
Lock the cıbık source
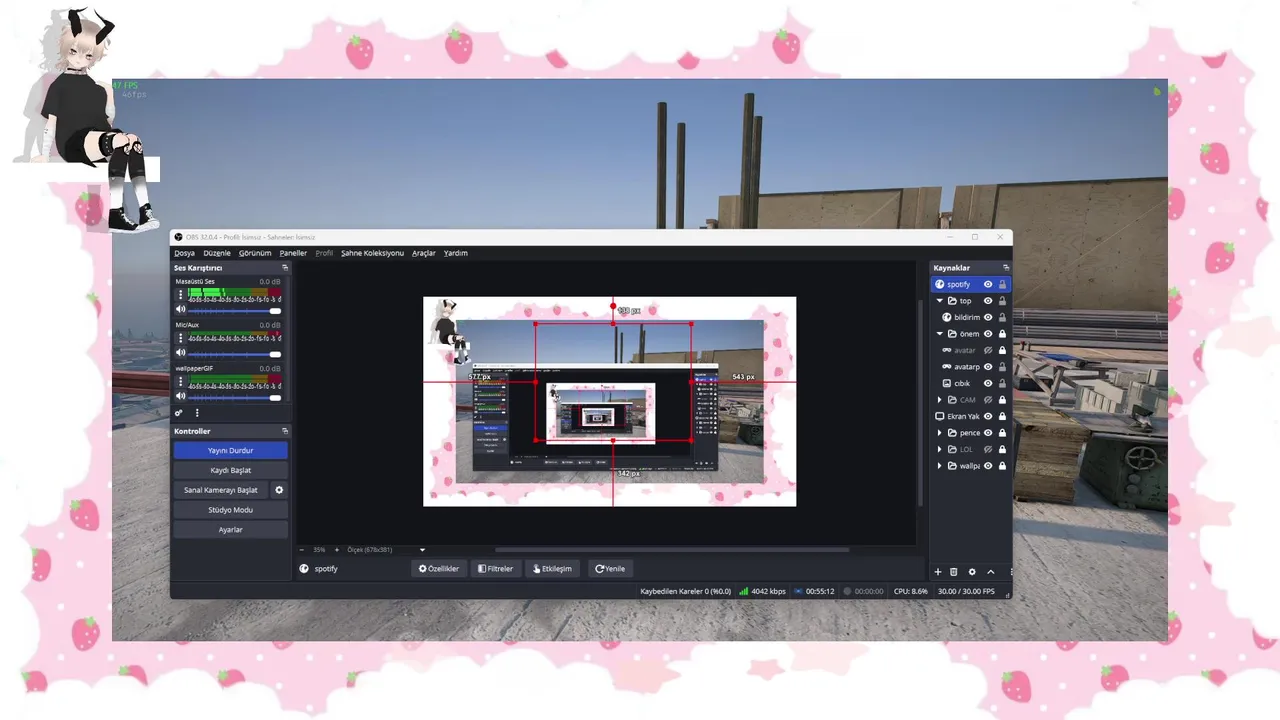[x=1002, y=383]
